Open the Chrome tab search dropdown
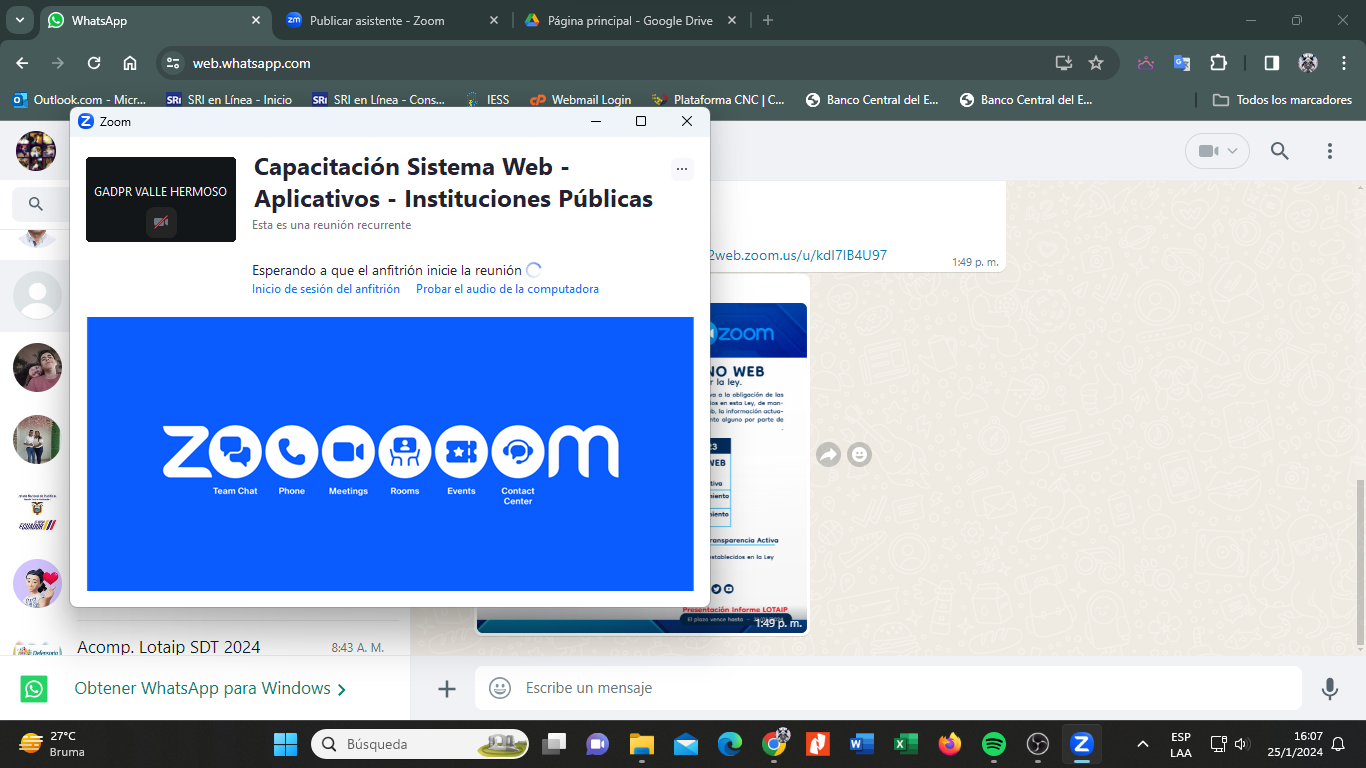The width and height of the screenshot is (1366, 768). tap(19, 20)
